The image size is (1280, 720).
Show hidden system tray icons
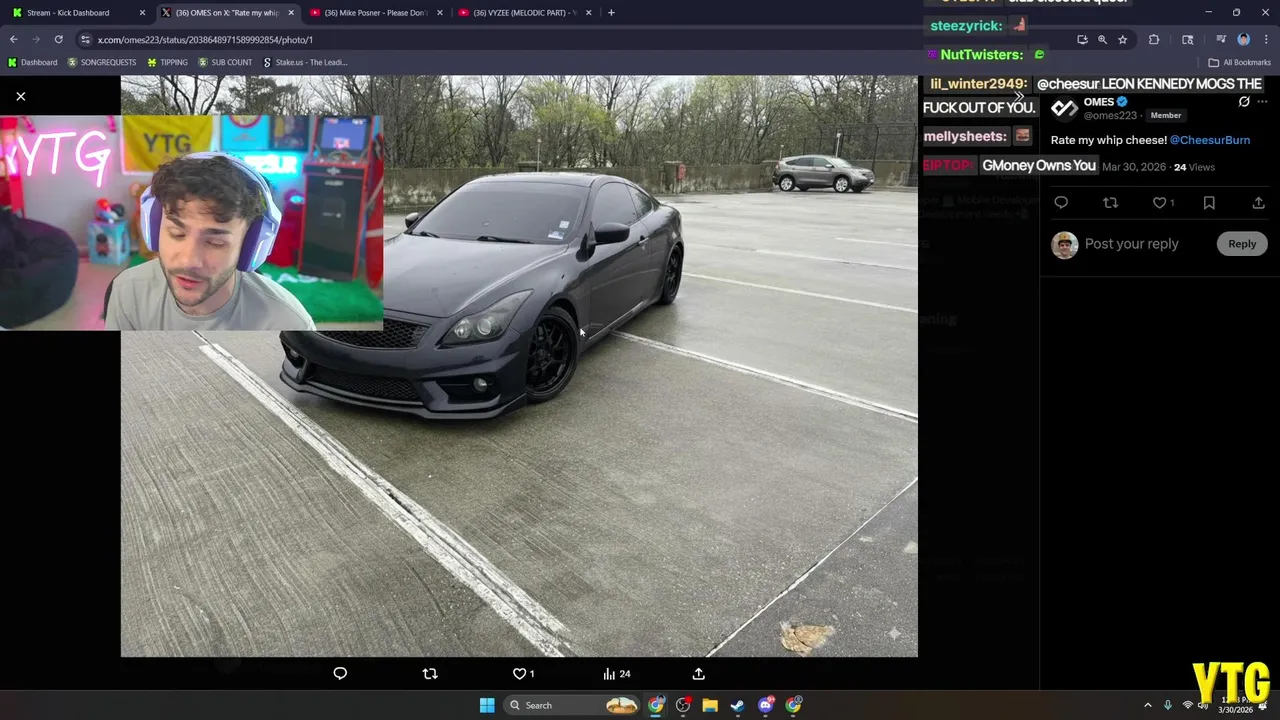coord(1148,705)
